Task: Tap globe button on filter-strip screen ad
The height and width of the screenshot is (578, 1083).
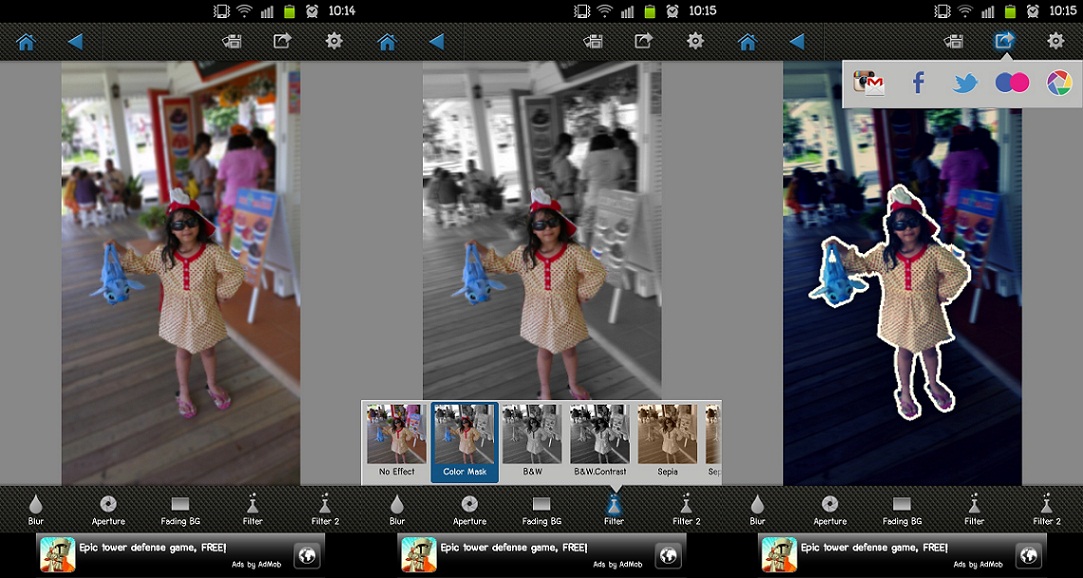Action: pos(668,555)
